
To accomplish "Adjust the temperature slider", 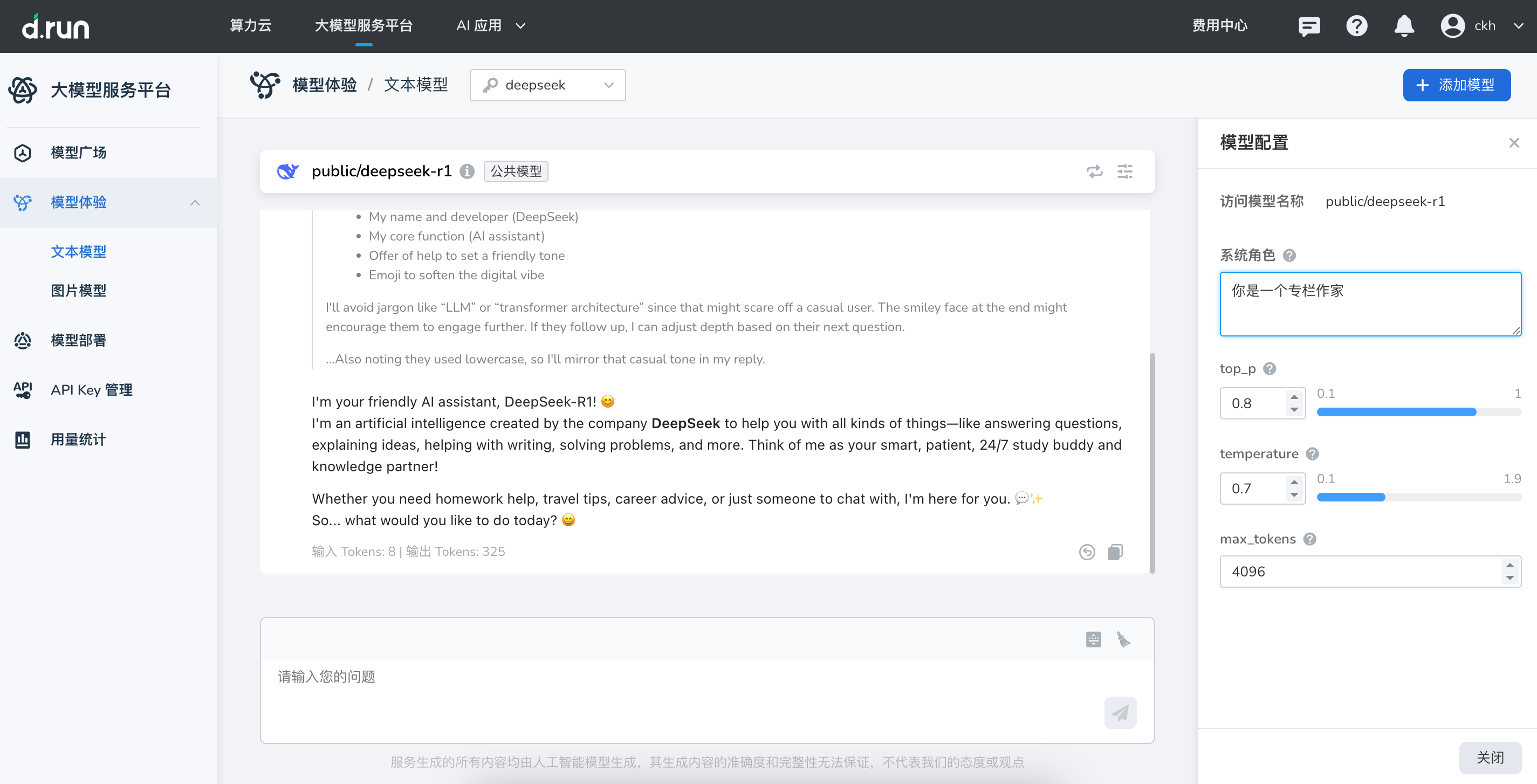I will [1384, 497].
